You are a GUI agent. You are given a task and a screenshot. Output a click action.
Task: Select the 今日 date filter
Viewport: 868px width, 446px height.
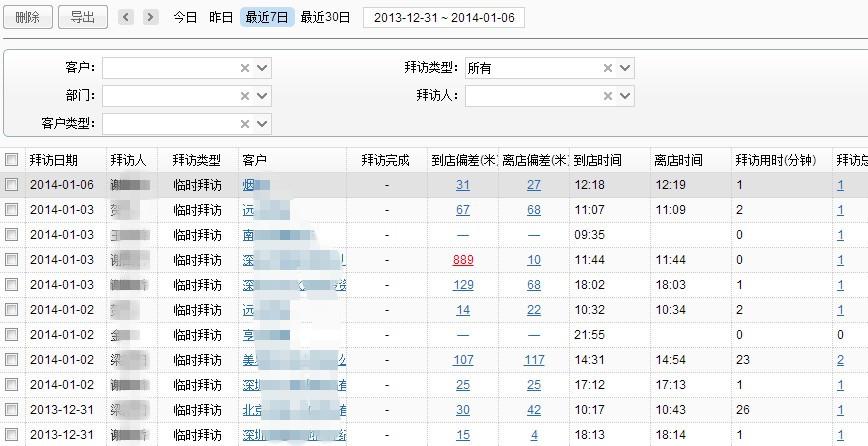[185, 17]
